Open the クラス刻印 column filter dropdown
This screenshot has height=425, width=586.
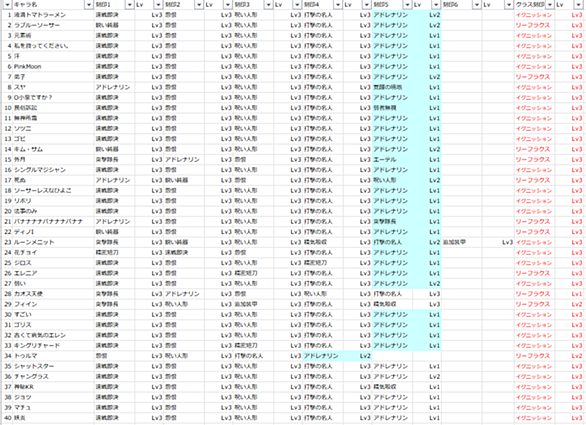pos(550,4)
